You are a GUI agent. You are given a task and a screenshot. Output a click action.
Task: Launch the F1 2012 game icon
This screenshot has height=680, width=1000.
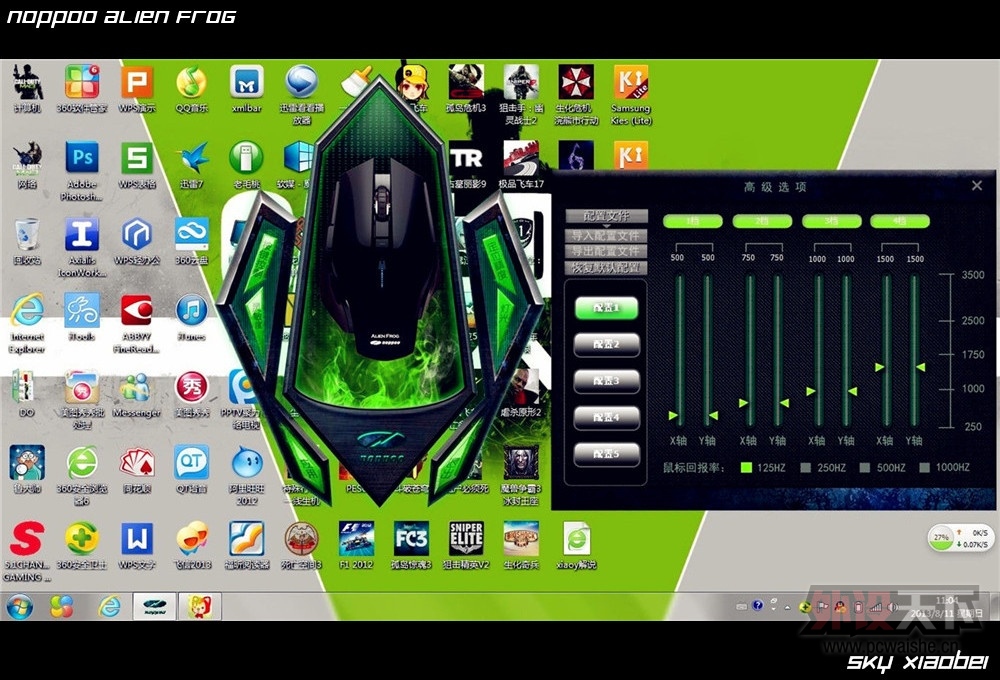point(356,545)
